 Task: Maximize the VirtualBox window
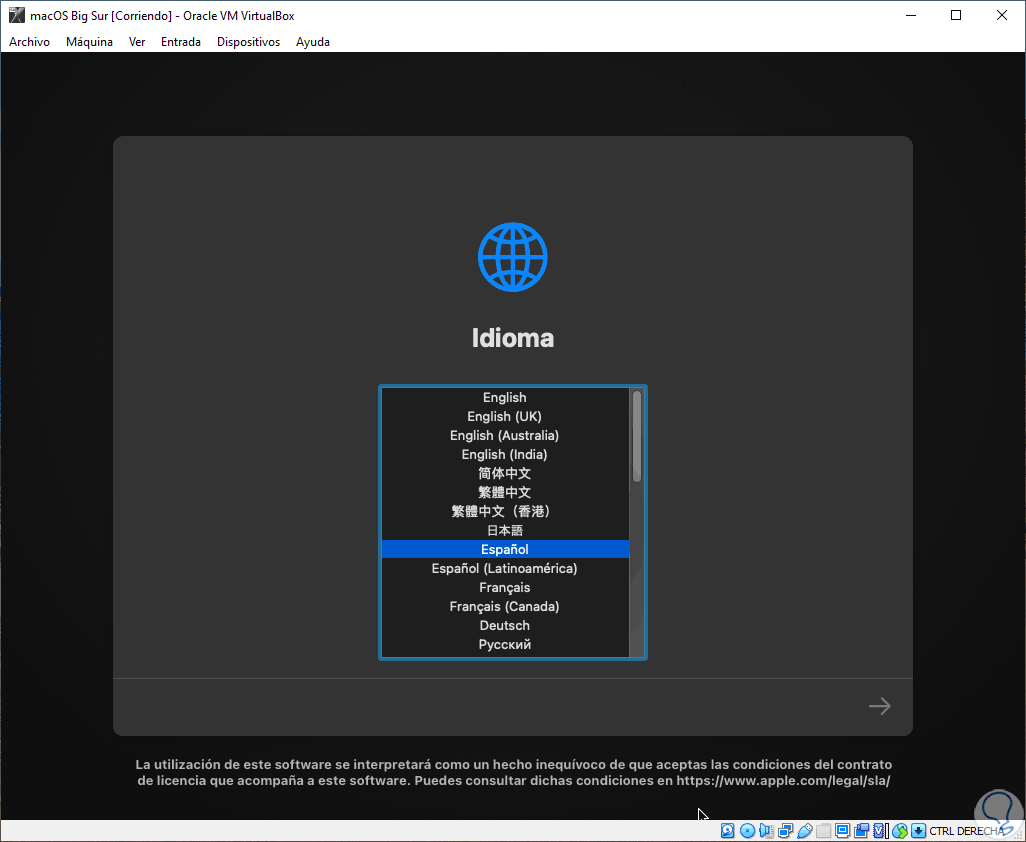[x=956, y=15]
